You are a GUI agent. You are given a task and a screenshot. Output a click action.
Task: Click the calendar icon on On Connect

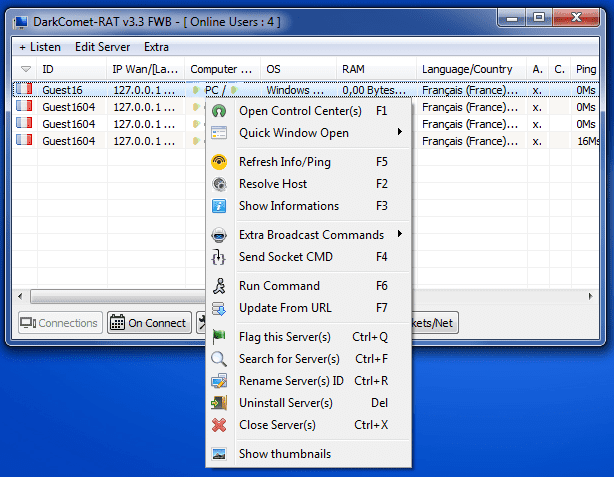tap(117, 322)
